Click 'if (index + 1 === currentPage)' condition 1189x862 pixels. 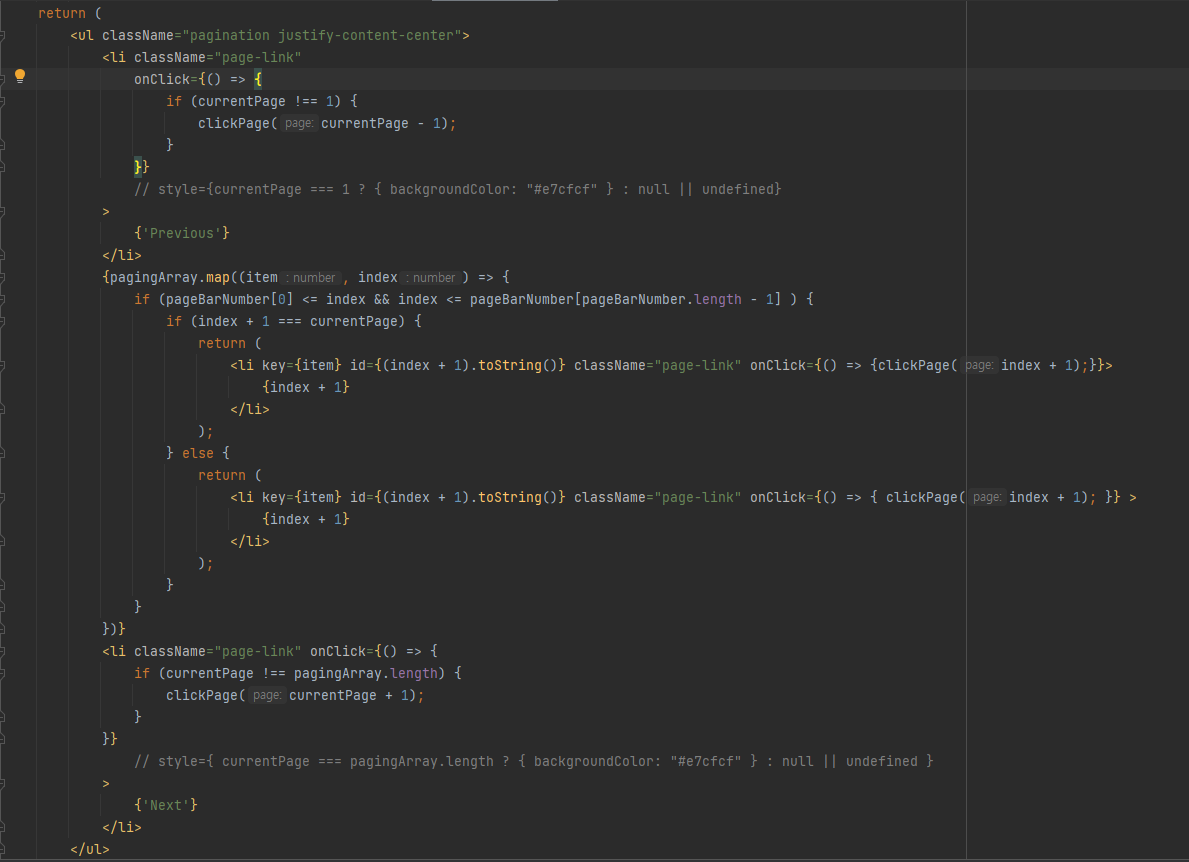(x=285, y=321)
